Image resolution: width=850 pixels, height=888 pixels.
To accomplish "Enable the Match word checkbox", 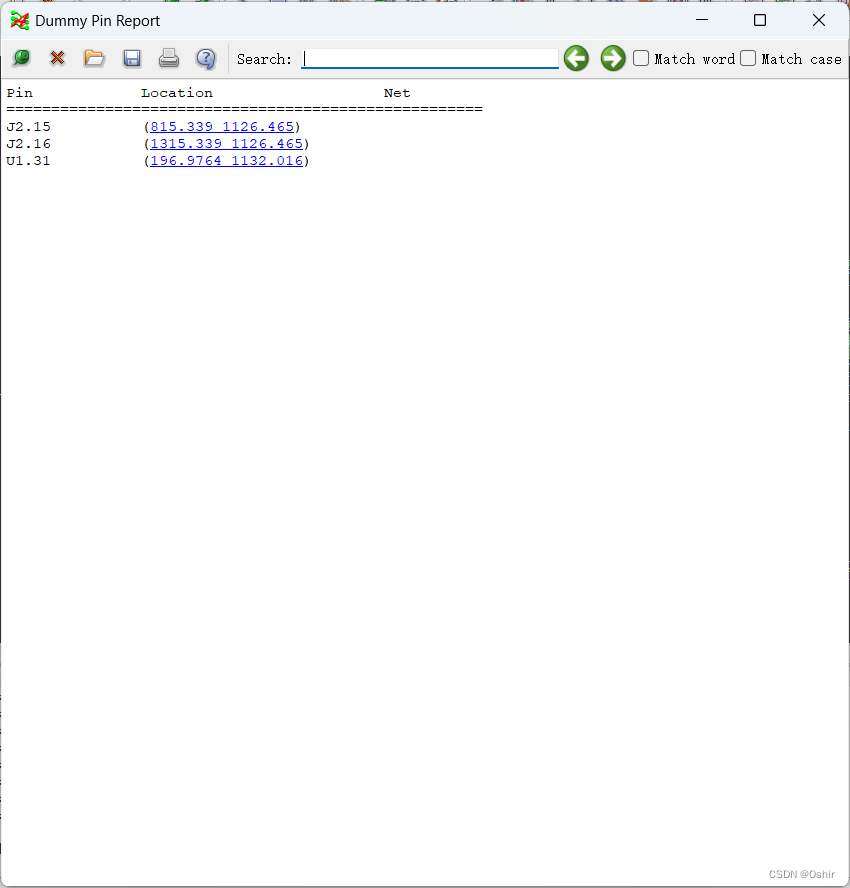I will coord(642,59).
